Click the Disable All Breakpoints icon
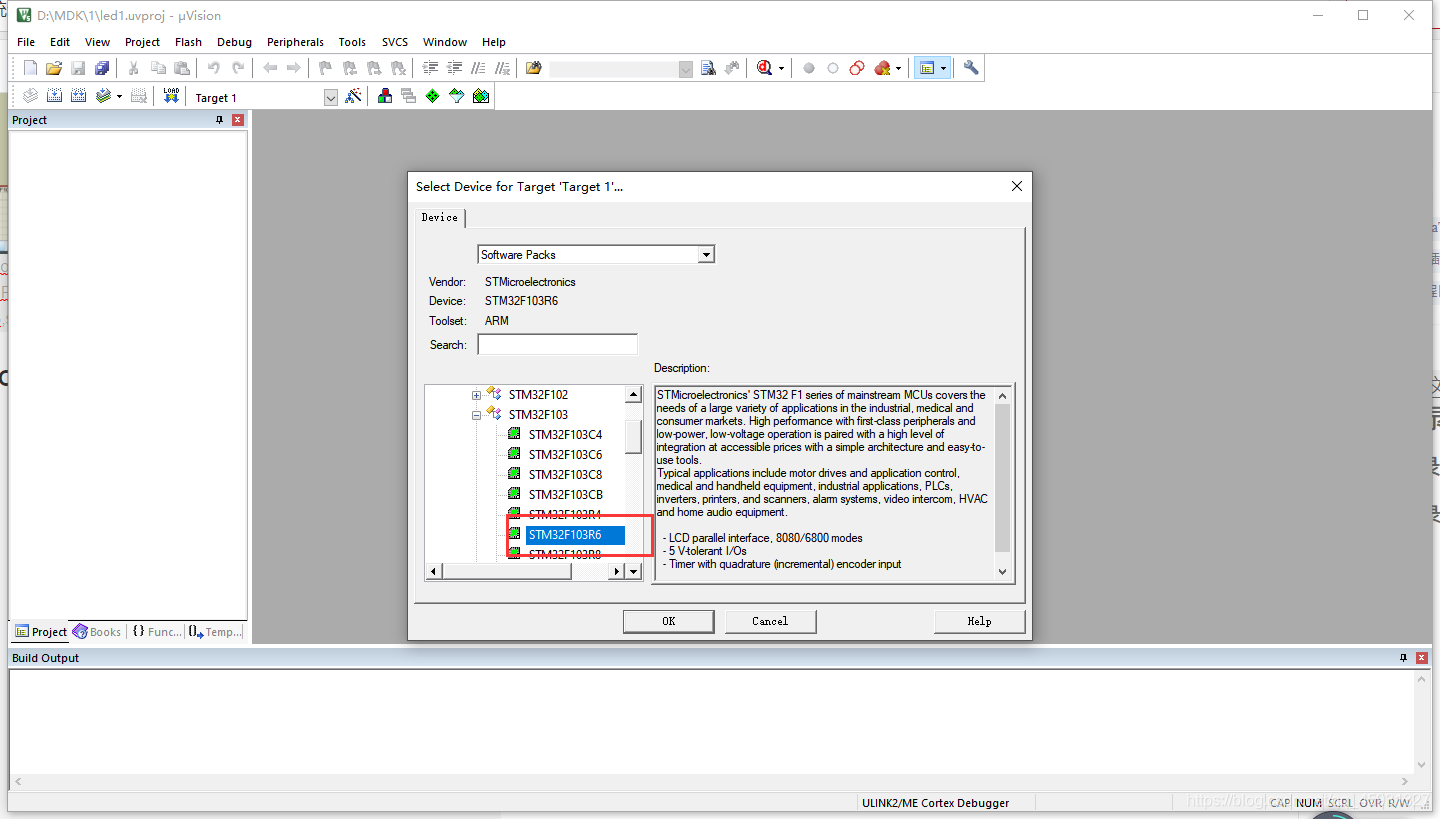This screenshot has height=819, width=1440. click(x=857, y=68)
